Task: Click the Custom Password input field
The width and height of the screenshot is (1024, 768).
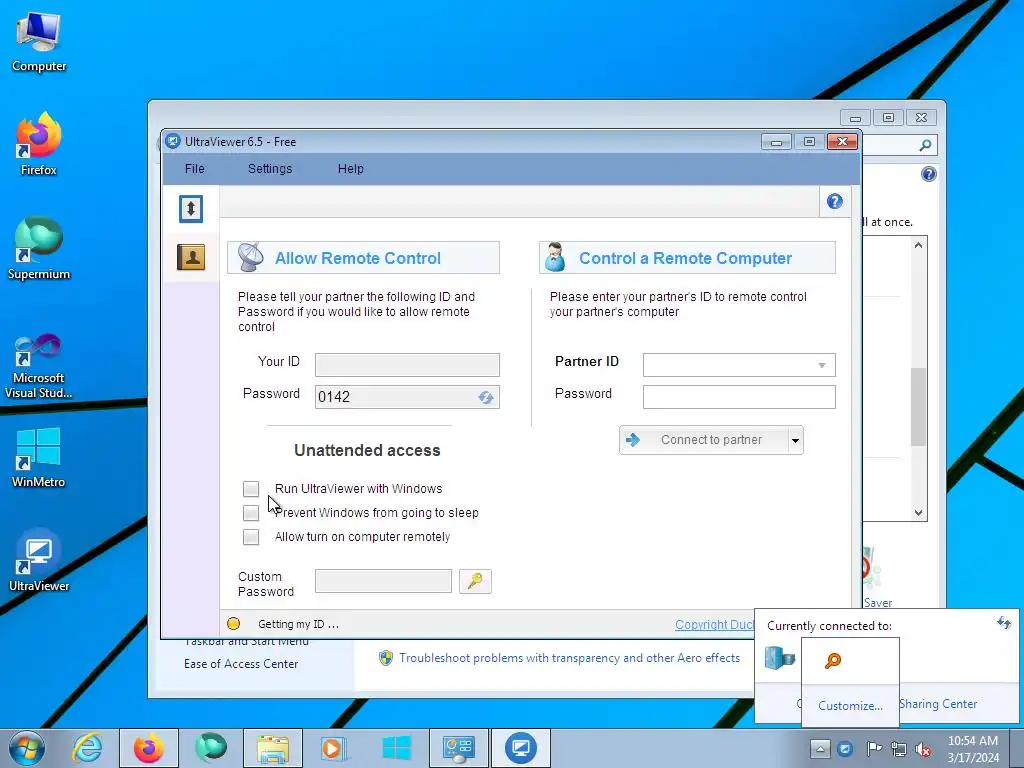Action: [x=383, y=581]
